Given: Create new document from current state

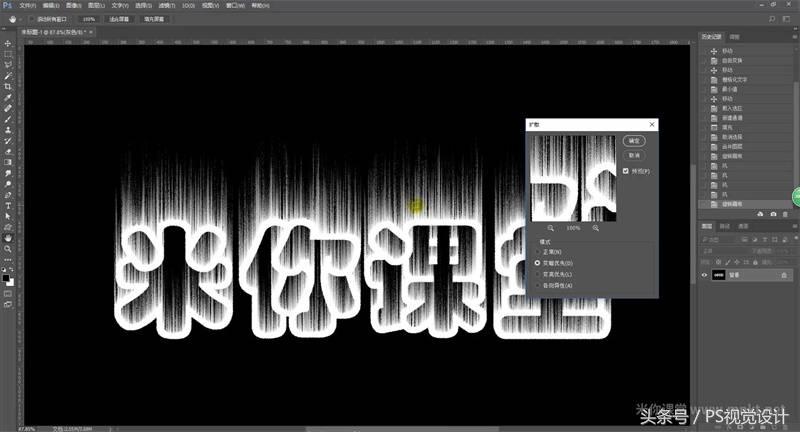Looking at the screenshot, I should click(x=761, y=214).
